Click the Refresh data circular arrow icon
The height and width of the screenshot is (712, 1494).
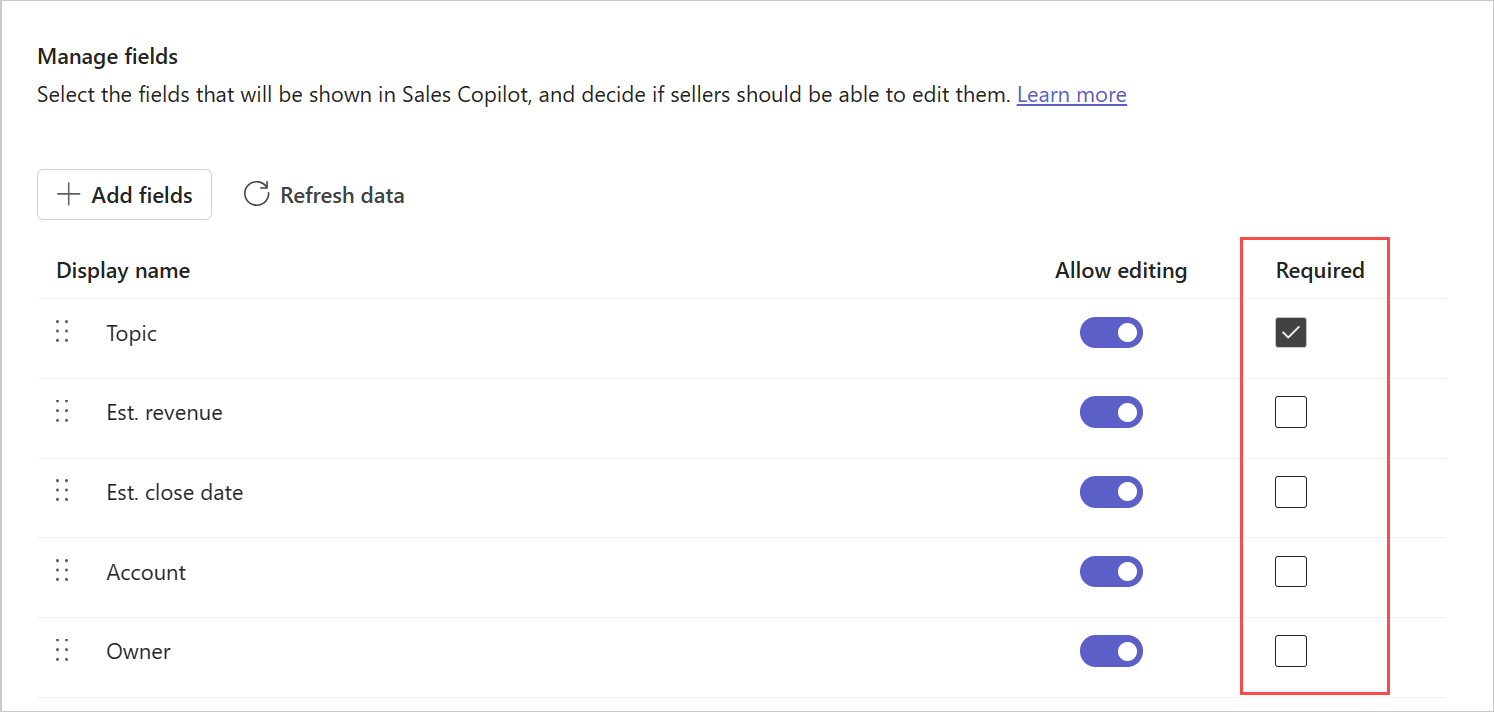pyautogui.click(x=256, y=194)
